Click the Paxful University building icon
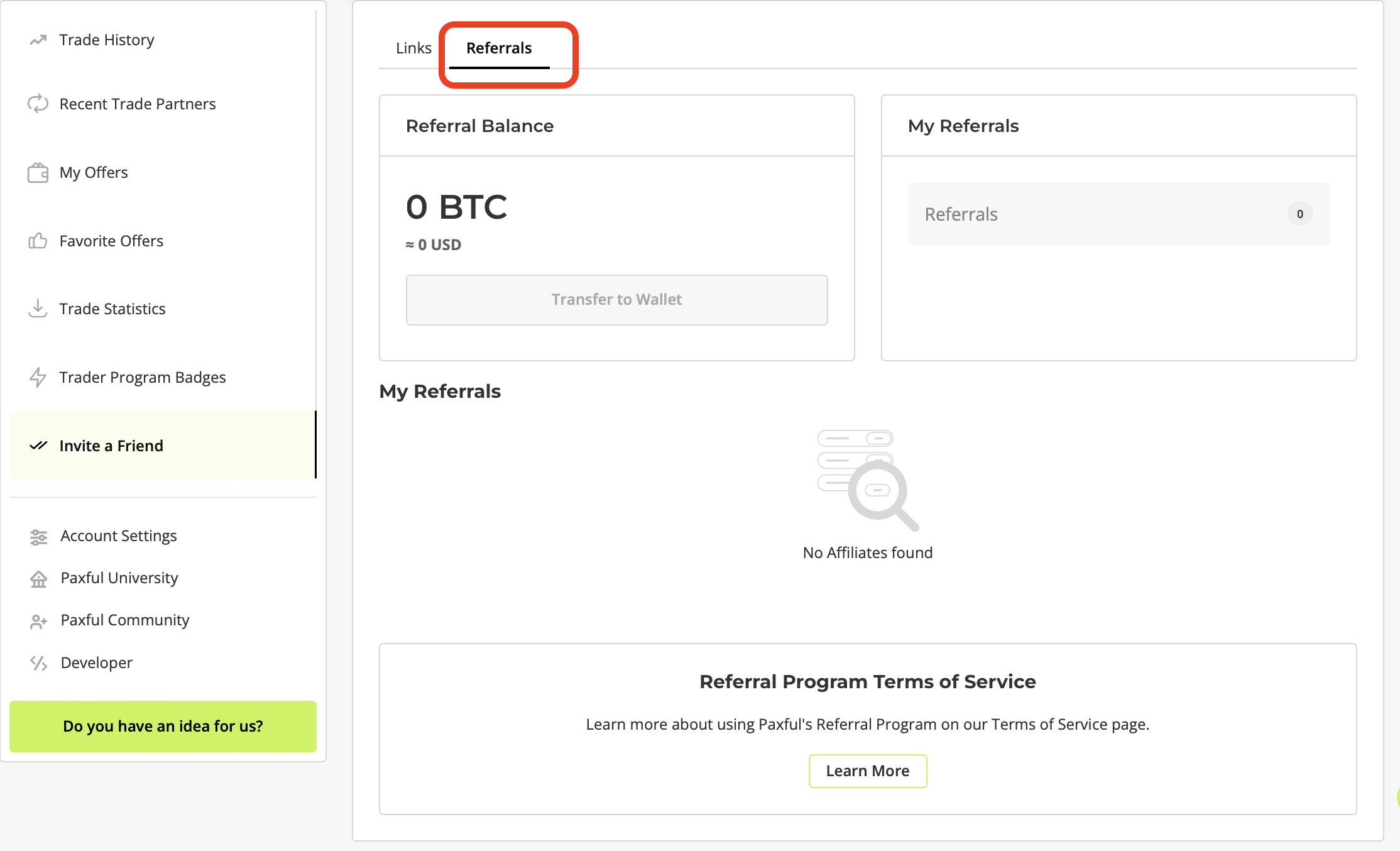The height and width of the screenshot is (851, 1400). [39, 579]
